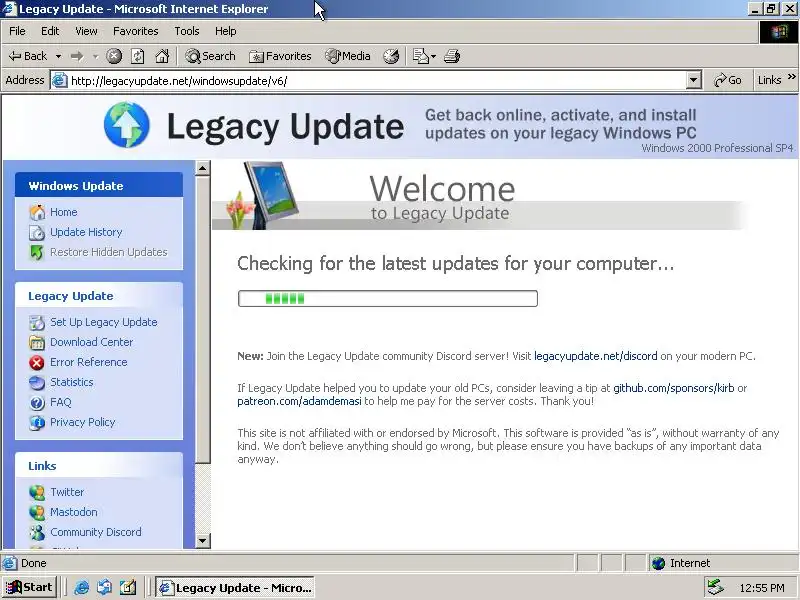Open the Mastodon link
Image resolution: width=800 pixels, height=600 pixels.
[73, 512]
